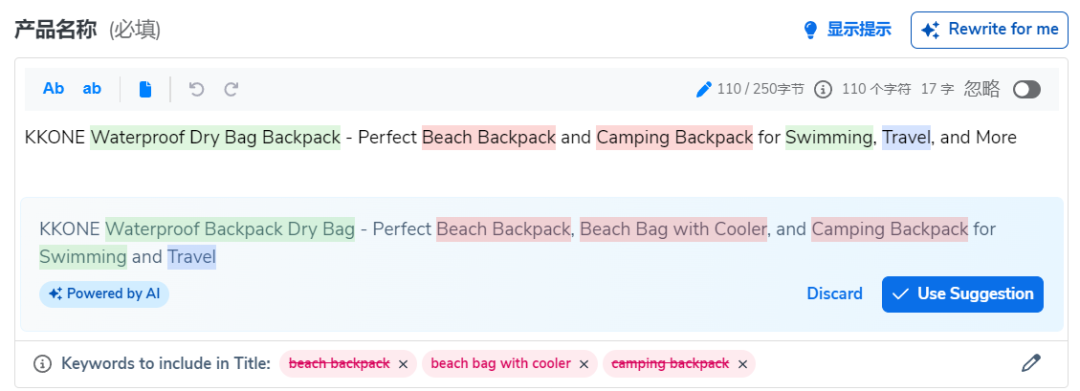Click info icon before Keywords to include
Screen dimensions: 1080x391
pyautogui.click(x=43, y=363)
